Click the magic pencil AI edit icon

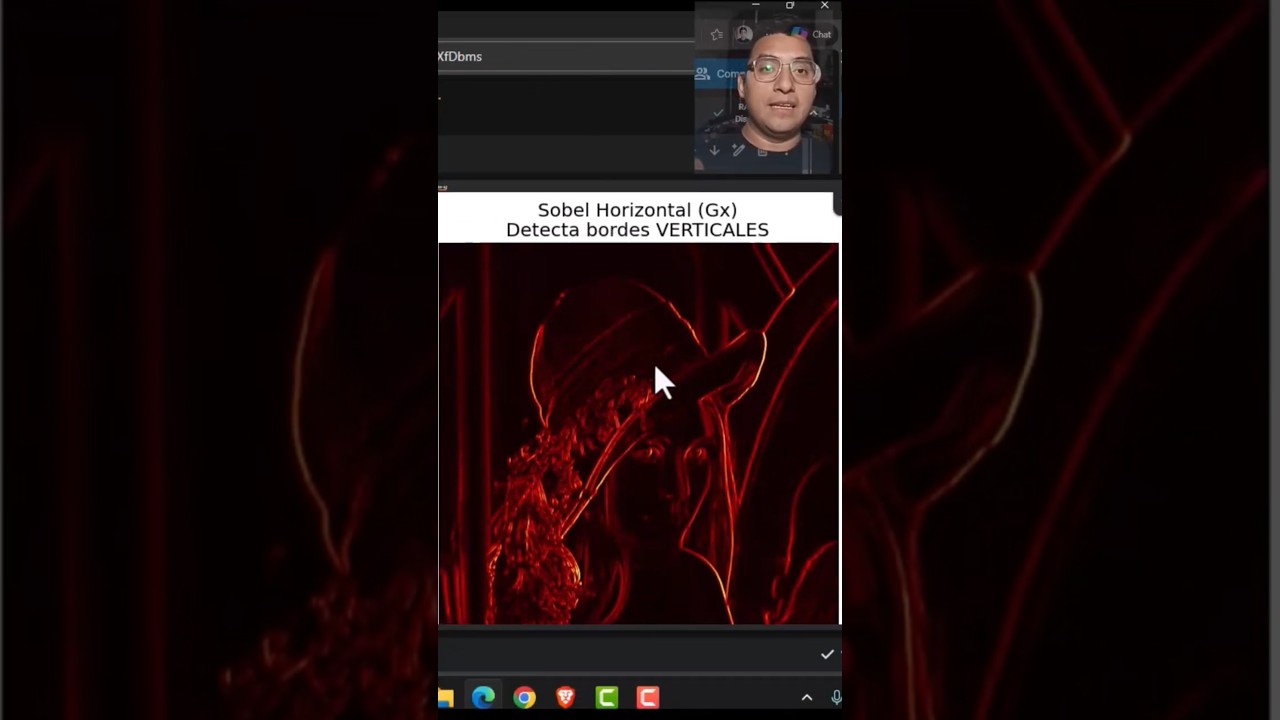click(x=738, y=150)
